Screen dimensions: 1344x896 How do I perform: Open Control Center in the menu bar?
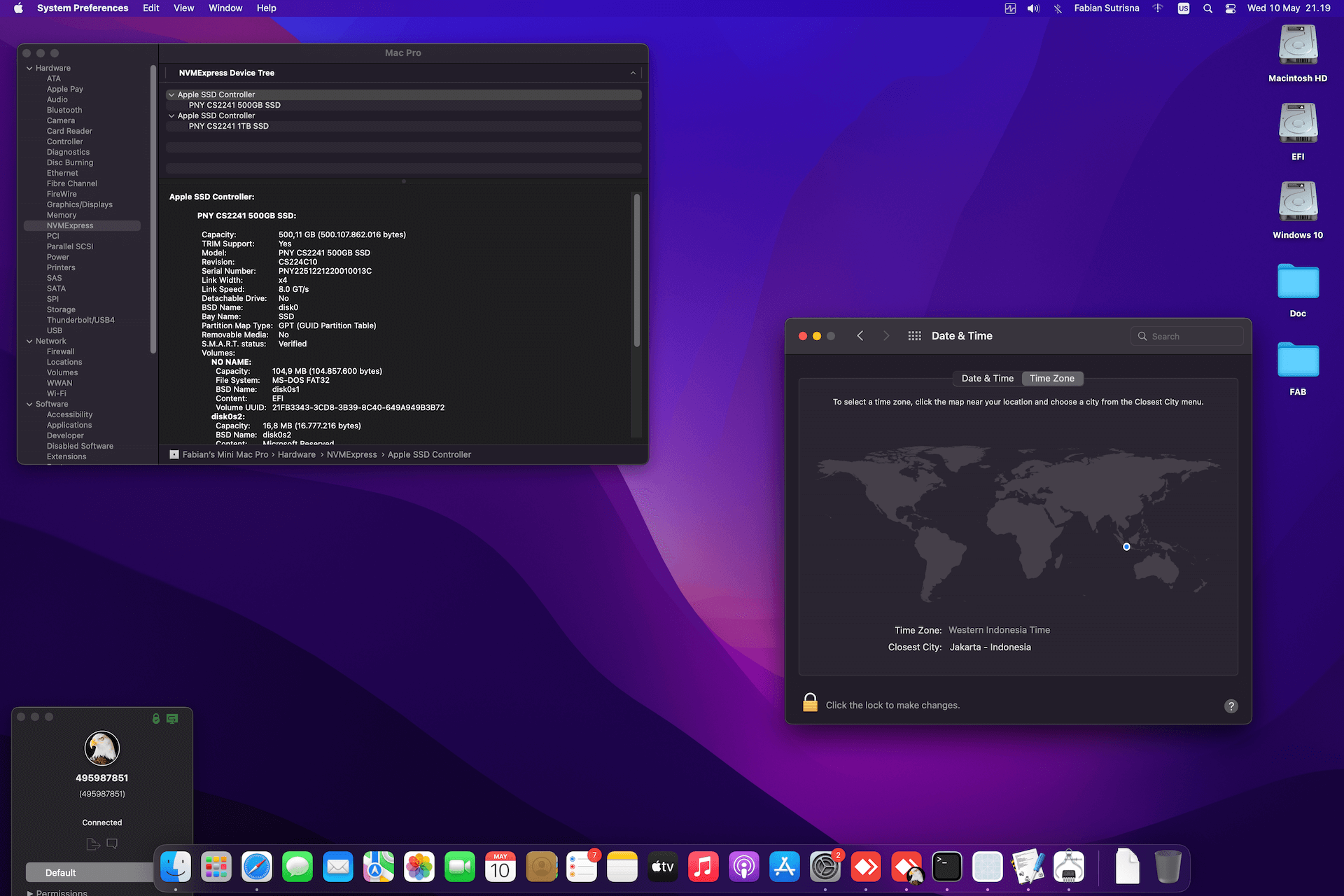[x=1231, y=8]
